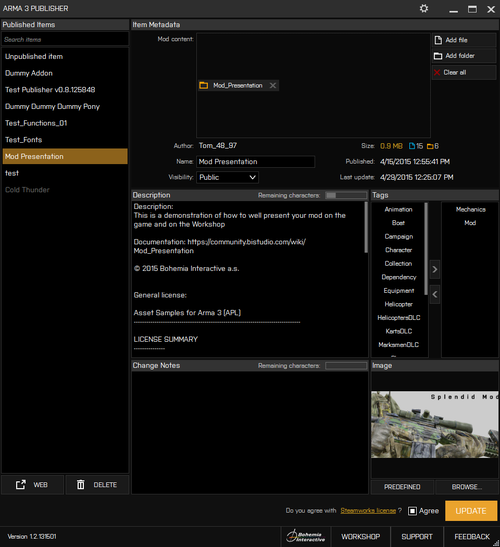Toggle the Agree checkbox
This screenshot has width=500, height=547.
click(x=412, y=511)
